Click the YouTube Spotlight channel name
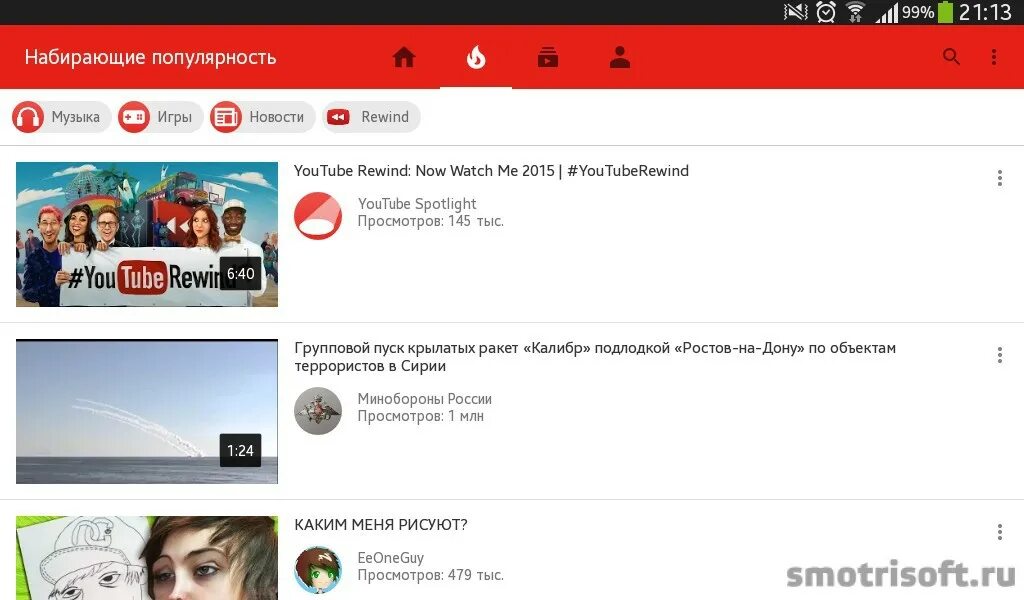 click(417, 204)
